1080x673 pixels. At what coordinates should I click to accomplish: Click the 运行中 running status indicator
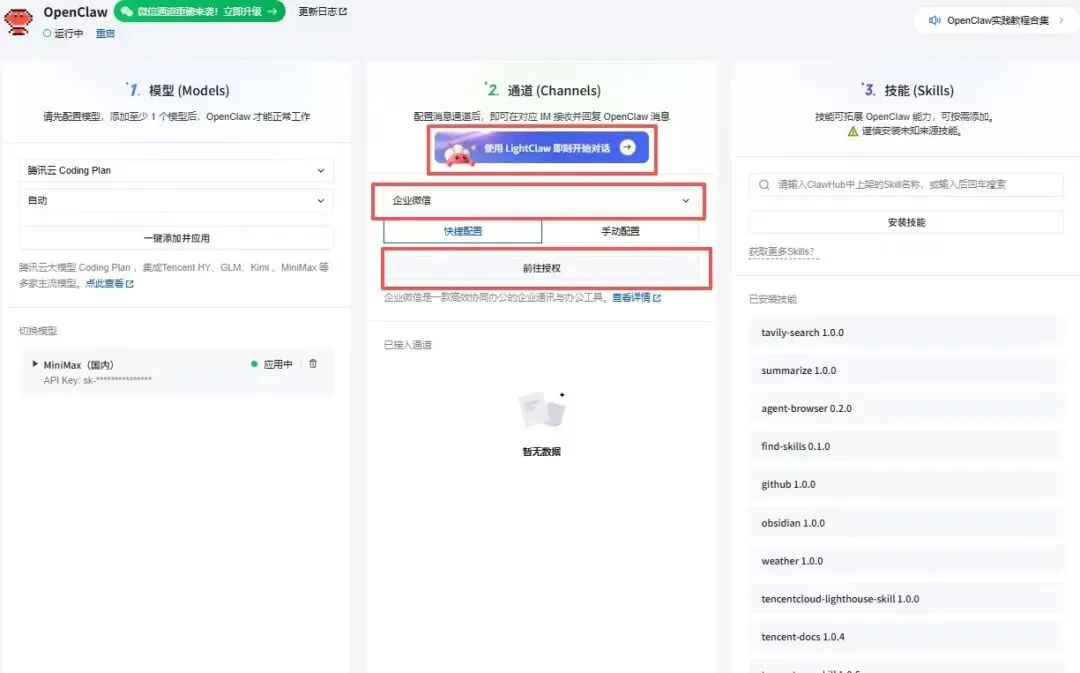63,33
